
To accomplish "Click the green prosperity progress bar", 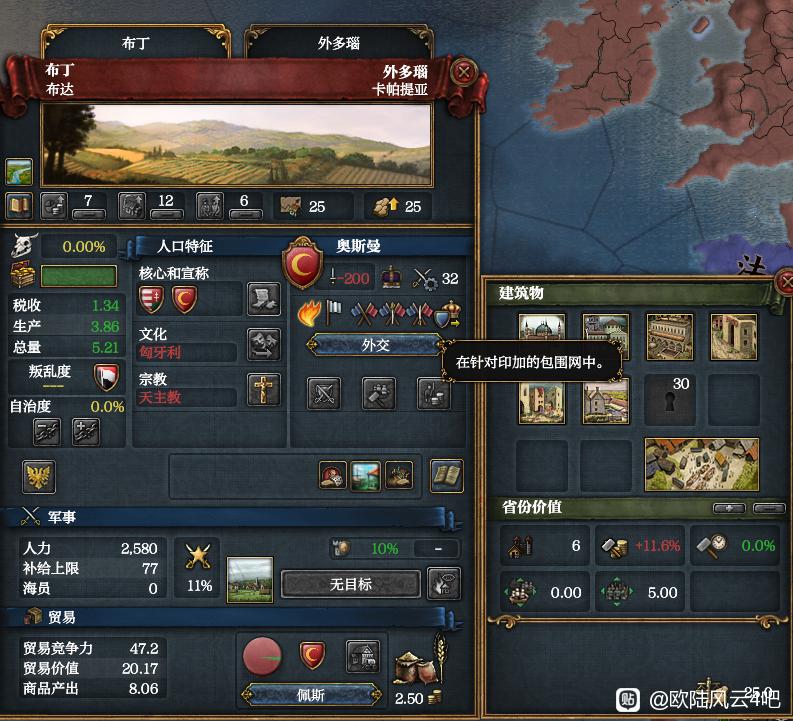I will [x=79, y=276].
